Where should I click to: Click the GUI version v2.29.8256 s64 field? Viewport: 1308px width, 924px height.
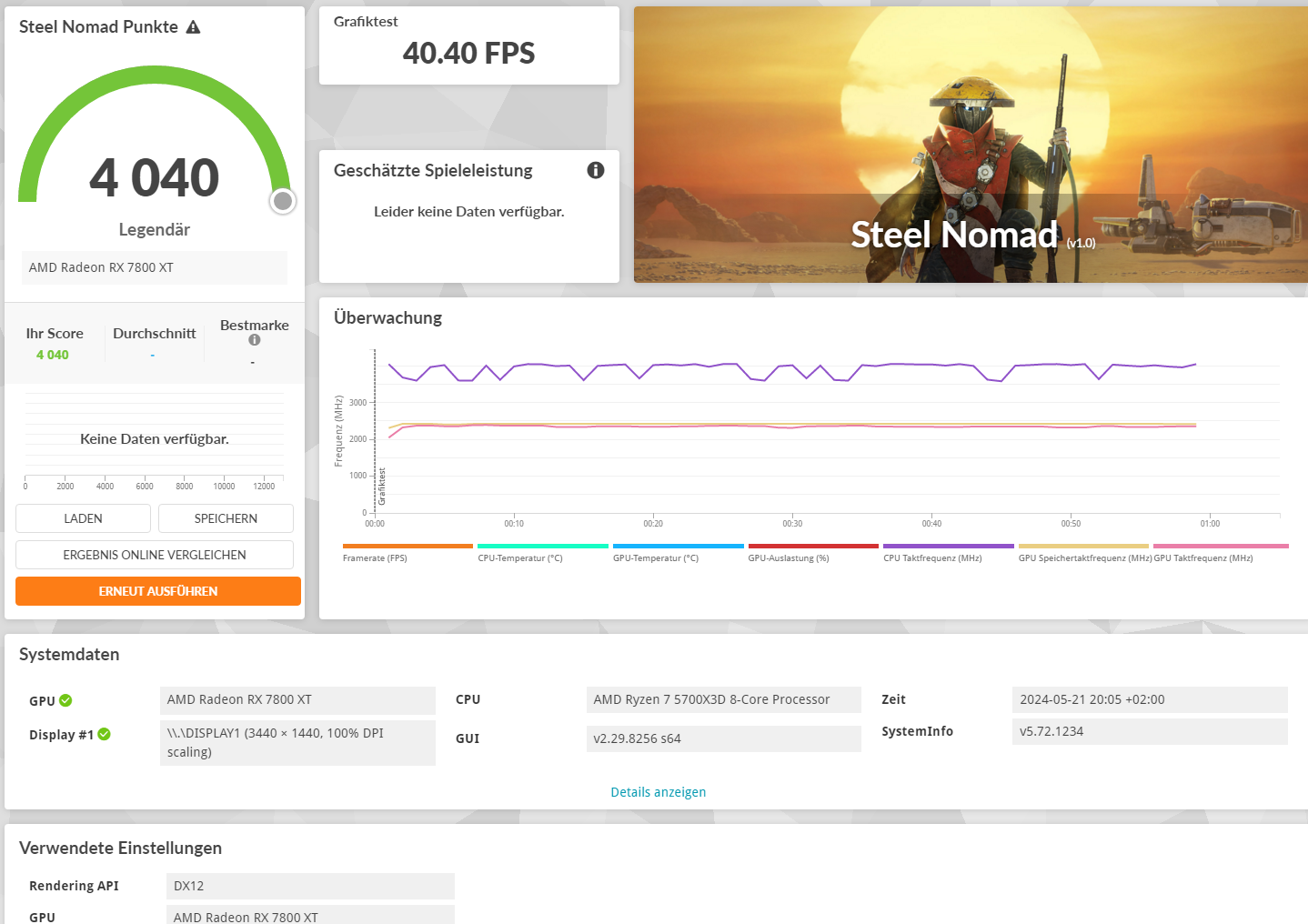(x=724, y=738)
